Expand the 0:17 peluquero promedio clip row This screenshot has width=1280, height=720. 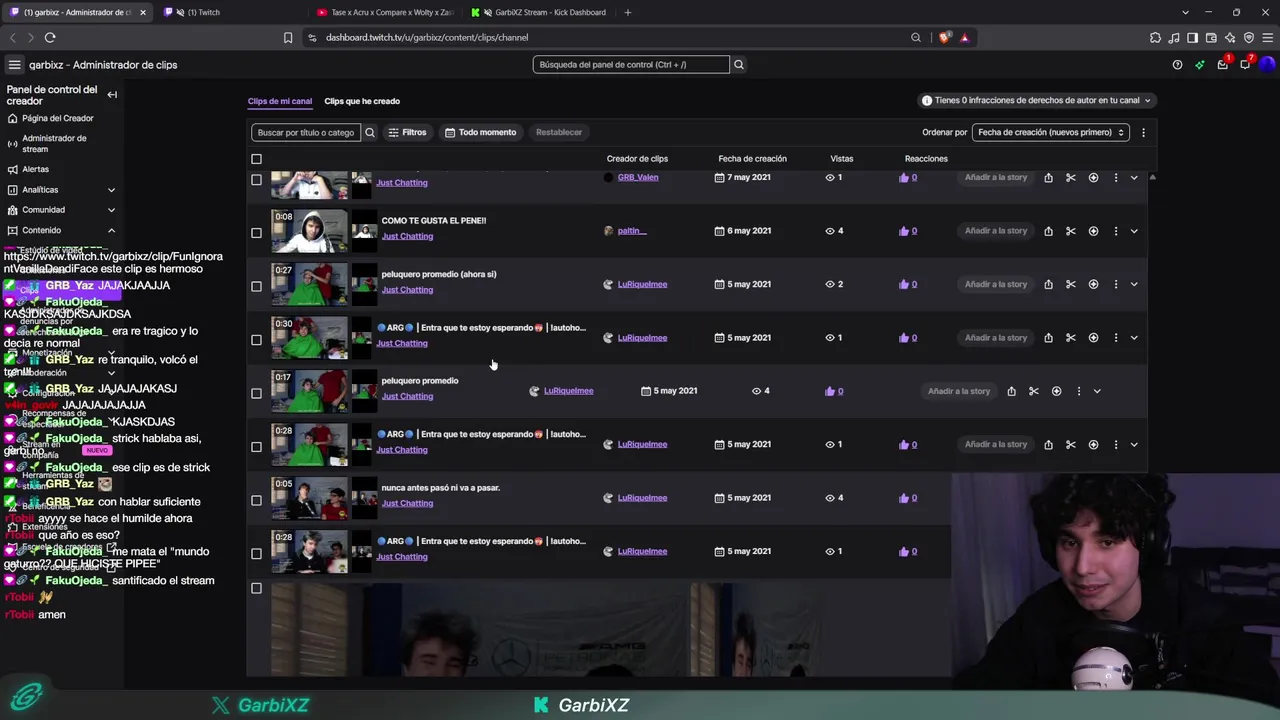coord(1097,391)
